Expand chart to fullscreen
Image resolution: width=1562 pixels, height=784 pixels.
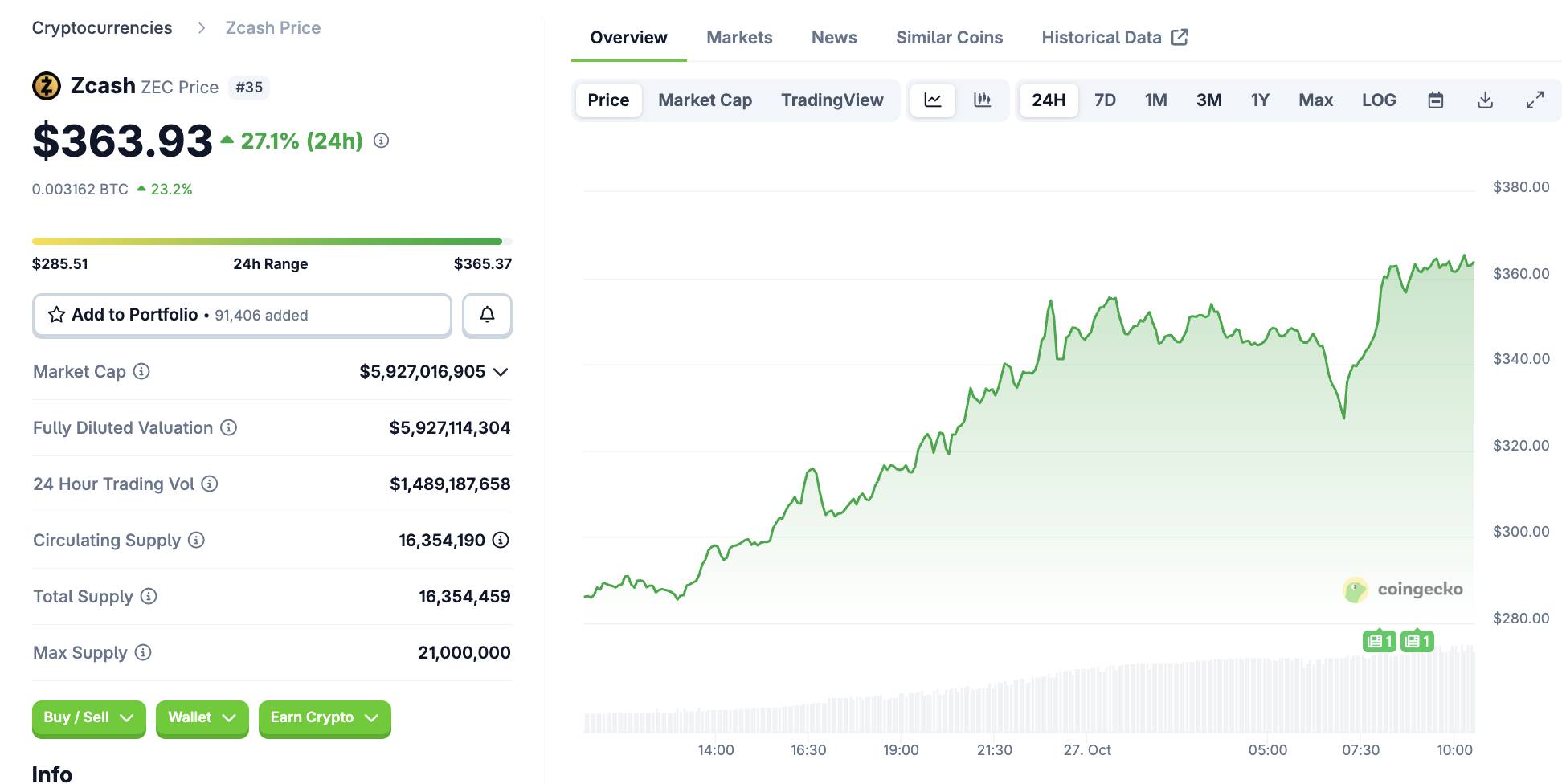point(1535,100)
